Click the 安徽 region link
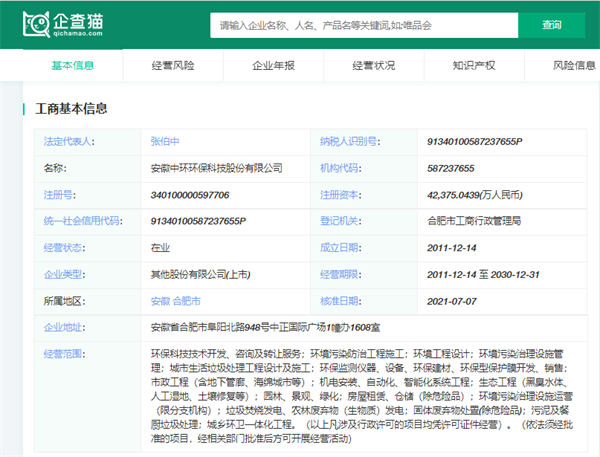The image size is (600, 457). (x=160, y=300)
